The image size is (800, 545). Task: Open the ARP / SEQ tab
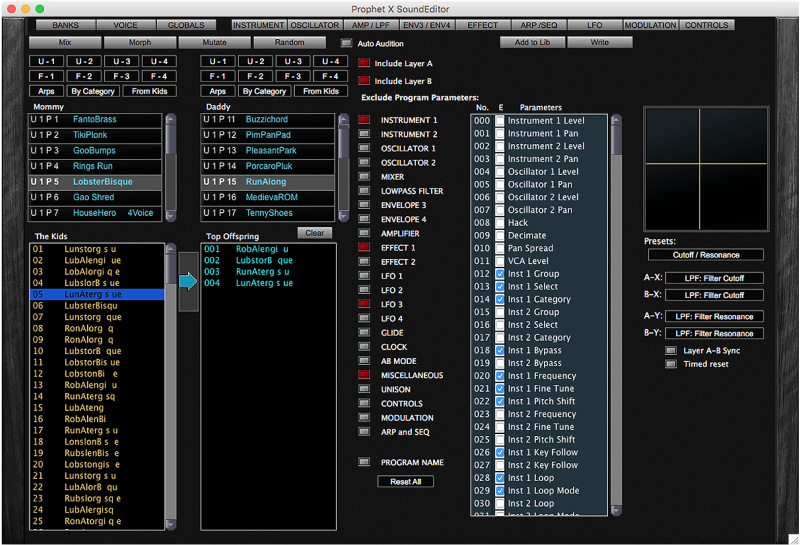coord(541,24)
